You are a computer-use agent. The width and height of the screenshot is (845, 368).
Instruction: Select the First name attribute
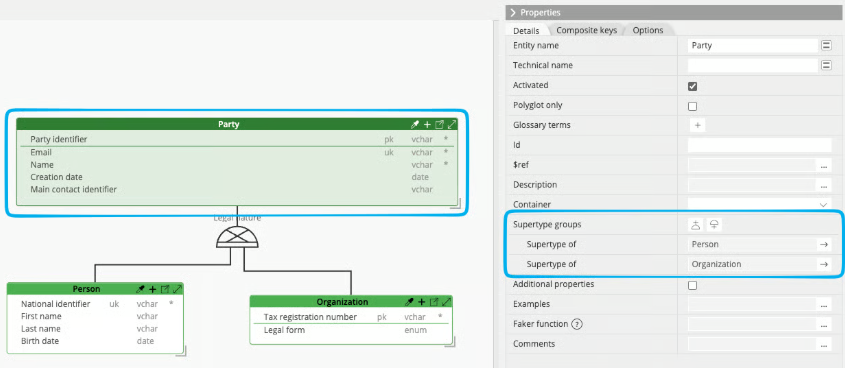coord(95,316)
